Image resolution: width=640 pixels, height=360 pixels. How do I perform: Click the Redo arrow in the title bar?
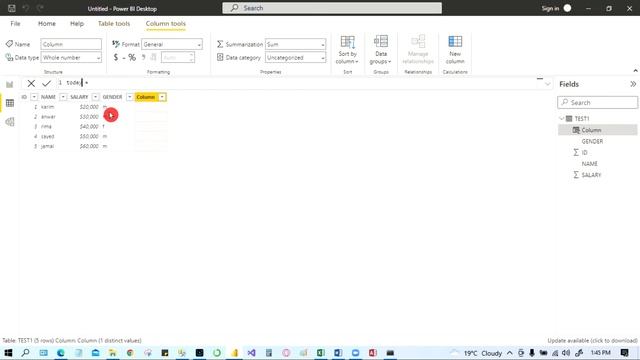[x=40, y=8]
